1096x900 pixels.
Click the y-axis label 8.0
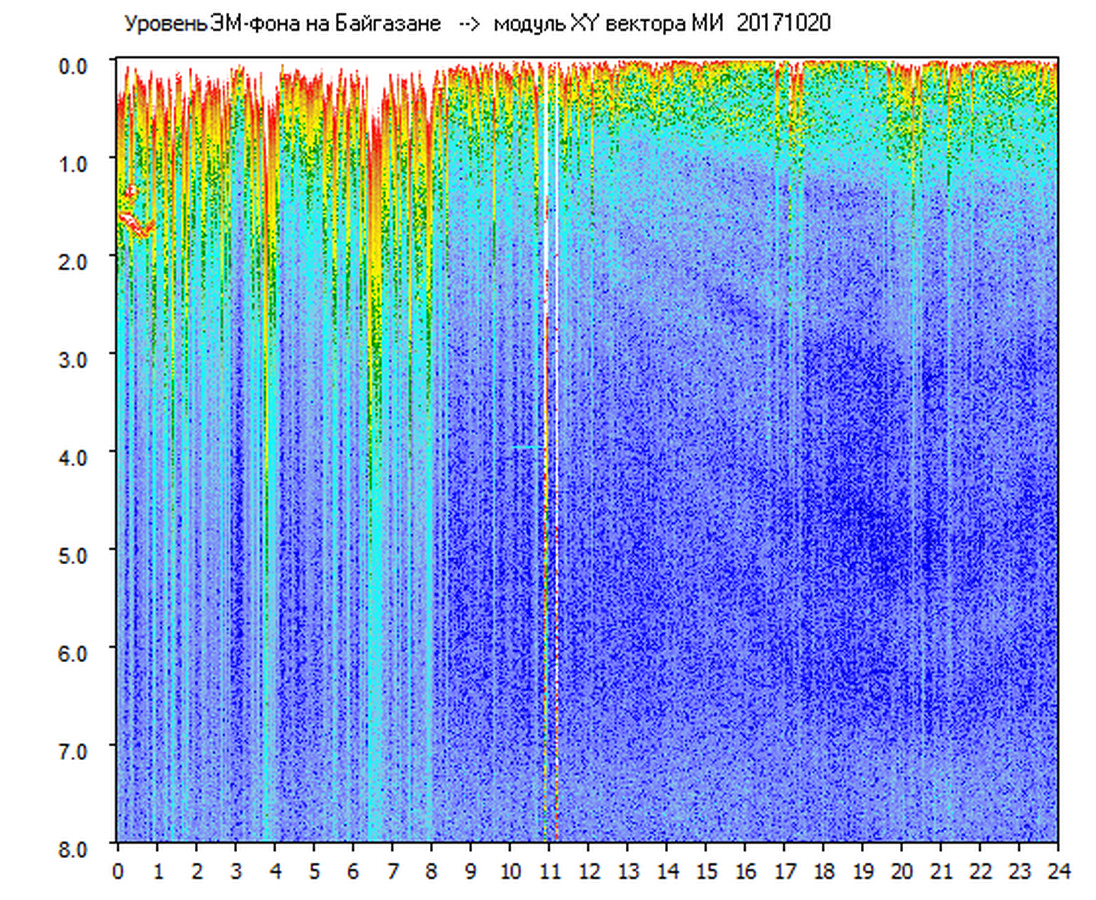tap(75, 846)
